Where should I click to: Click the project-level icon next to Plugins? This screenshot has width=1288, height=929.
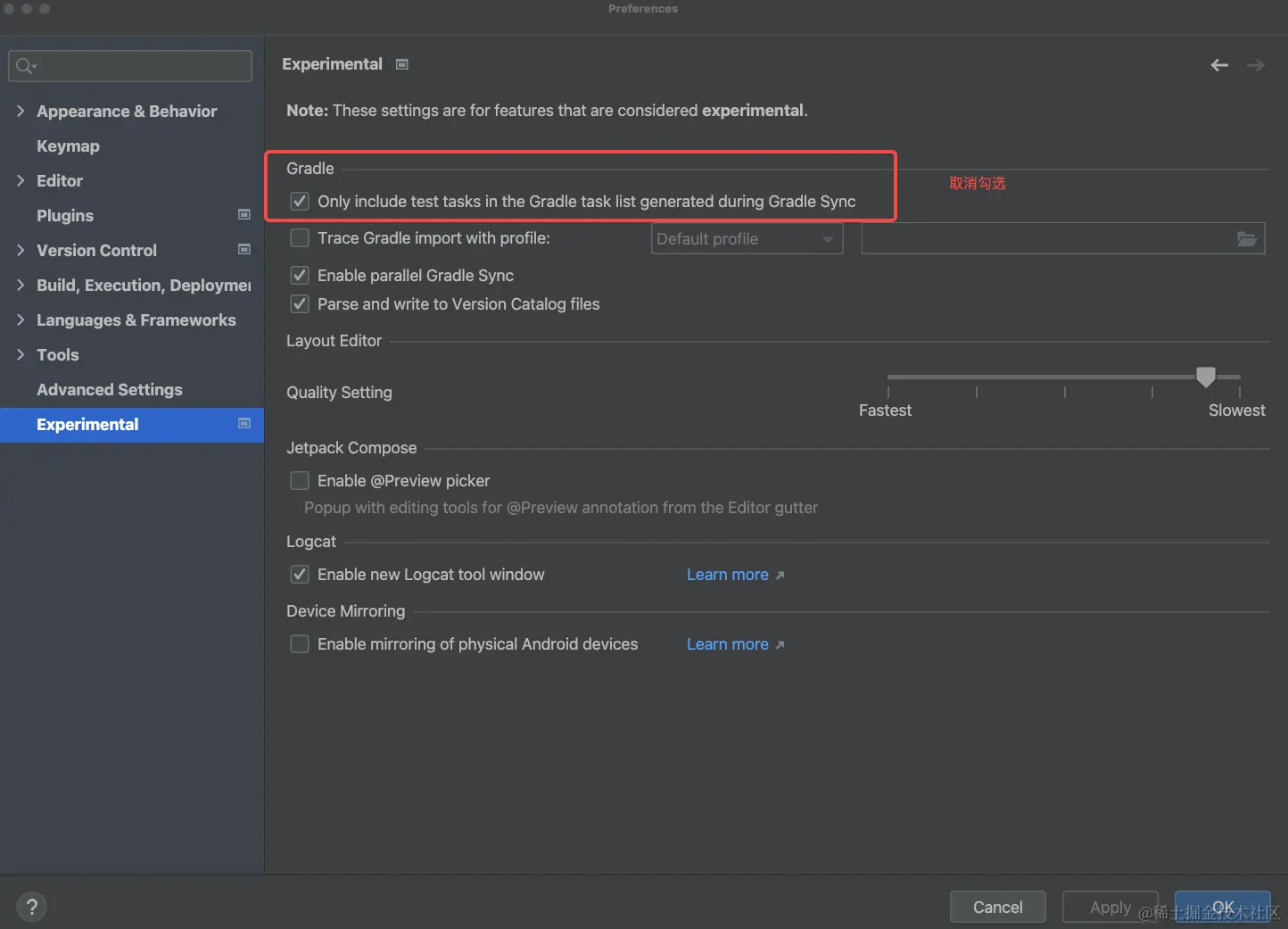click(x=244, y=215)
